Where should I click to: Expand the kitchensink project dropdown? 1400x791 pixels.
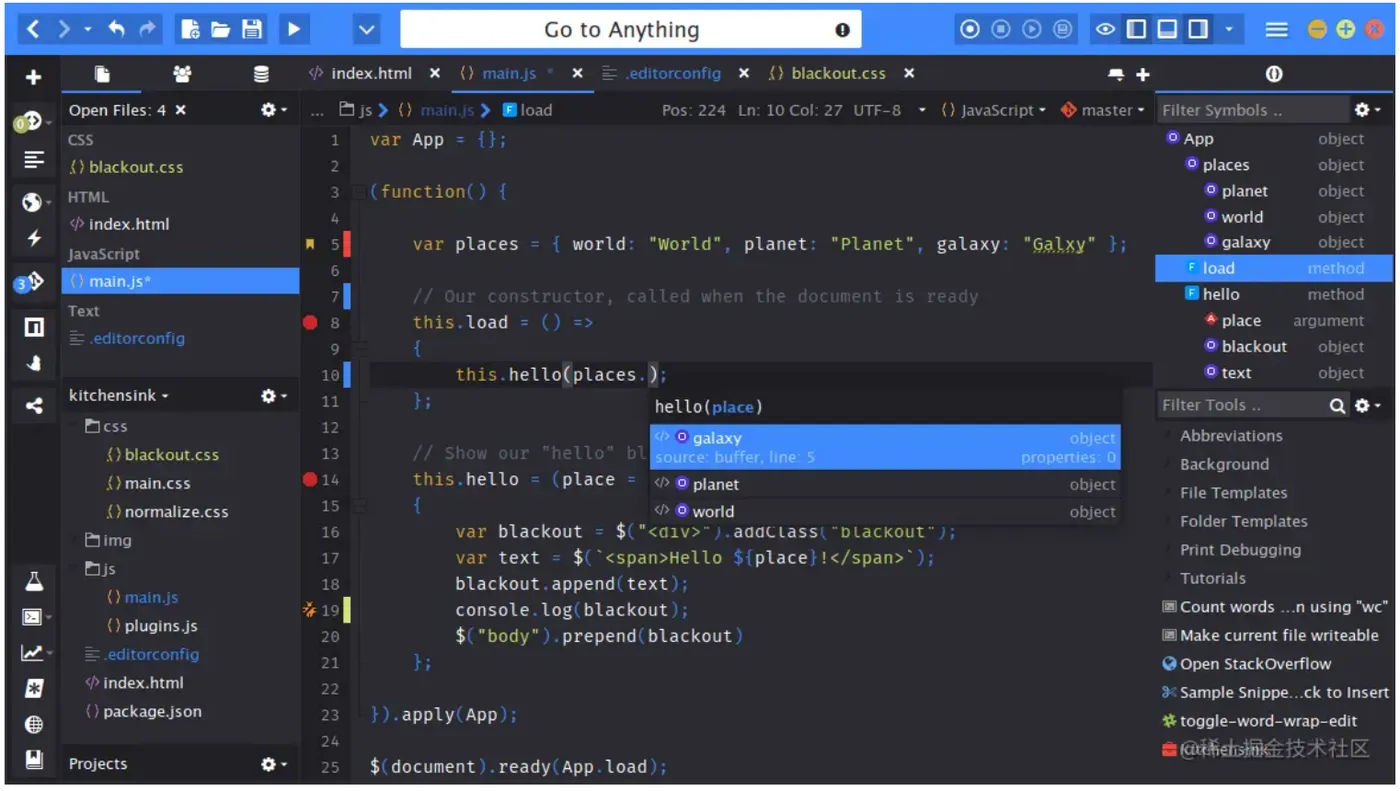coord(118,395)
